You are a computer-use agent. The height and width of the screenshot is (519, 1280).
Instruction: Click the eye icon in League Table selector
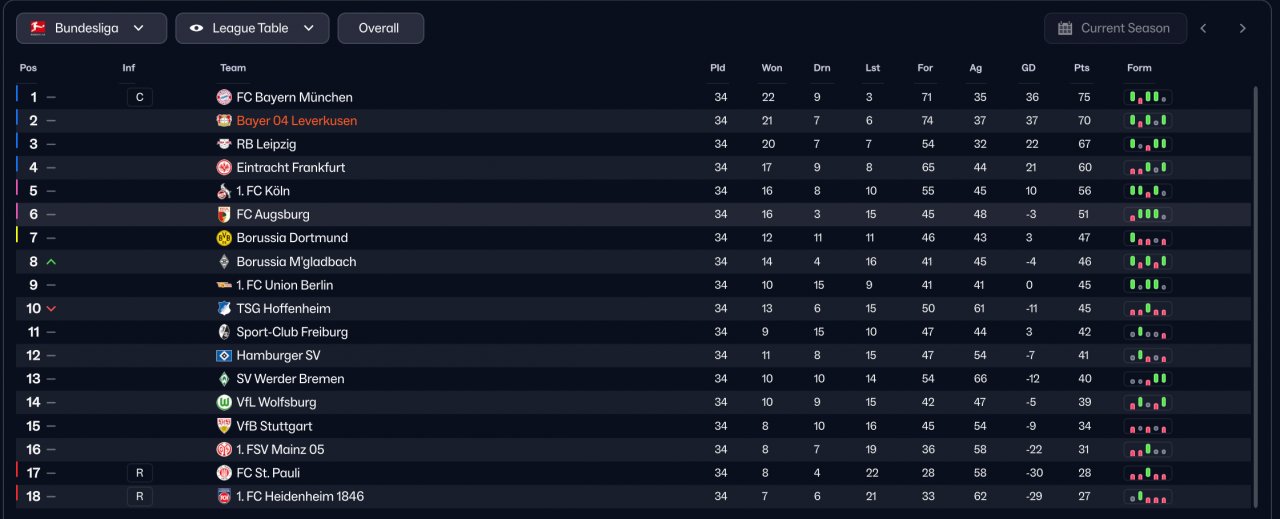pyautogui.click(x=196, y=28)
